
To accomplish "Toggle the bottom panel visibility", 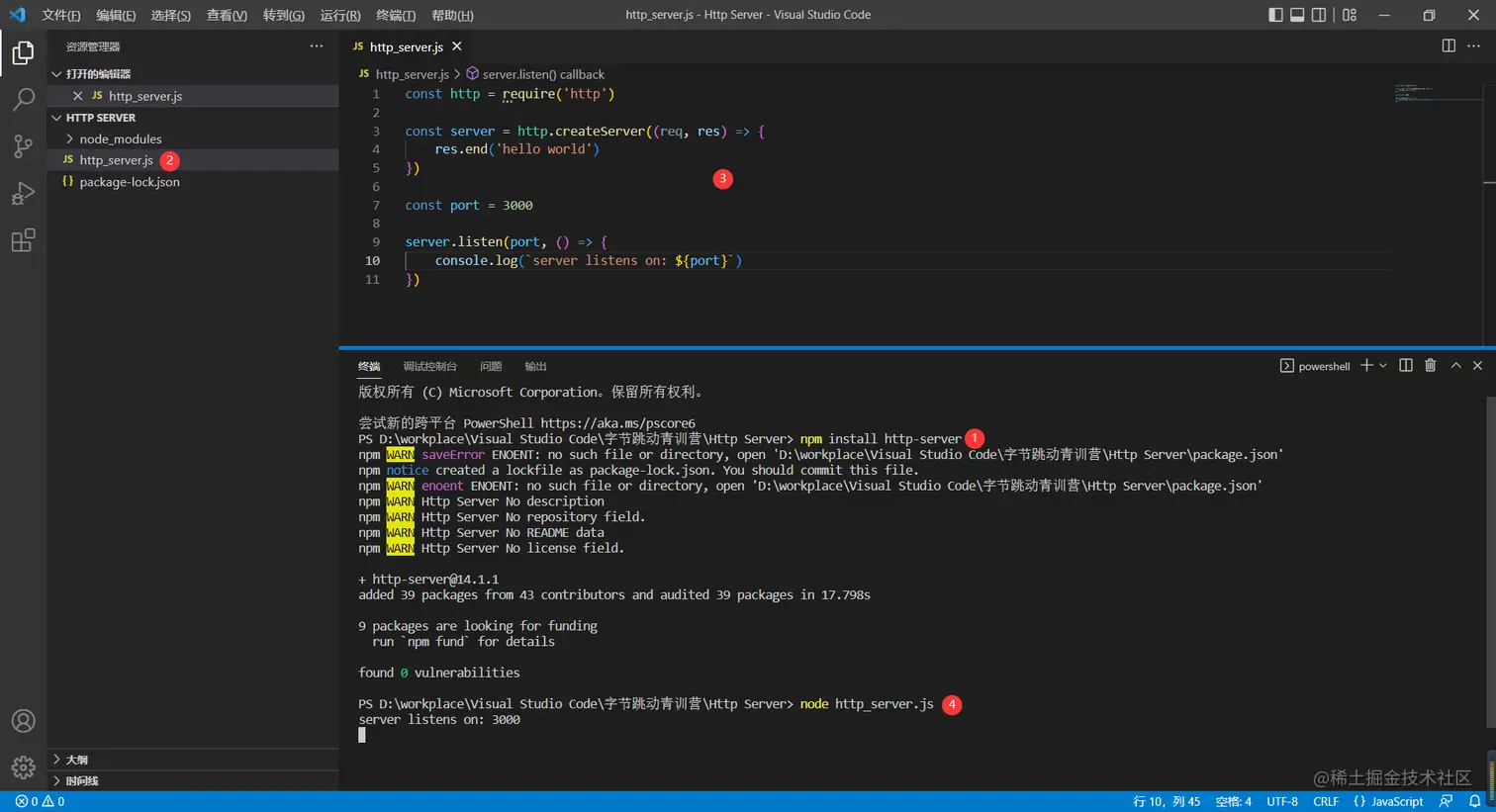I will coord(1297,15).
